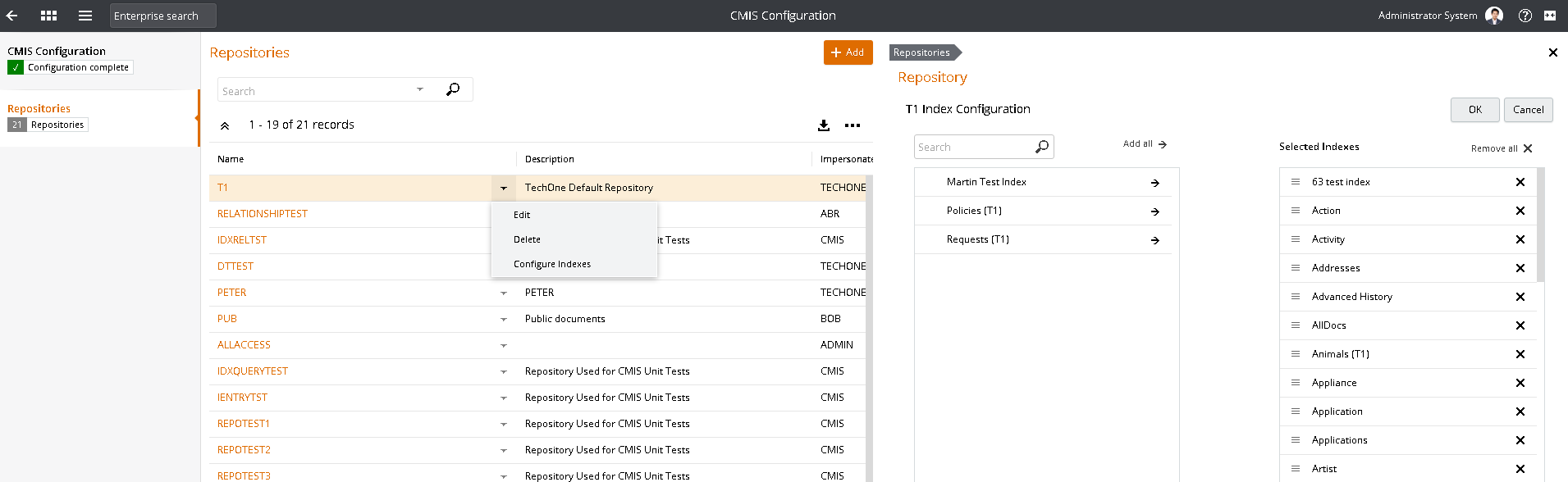
Task: Collapse list using double chevron up
Action: (x=225, y=125)
